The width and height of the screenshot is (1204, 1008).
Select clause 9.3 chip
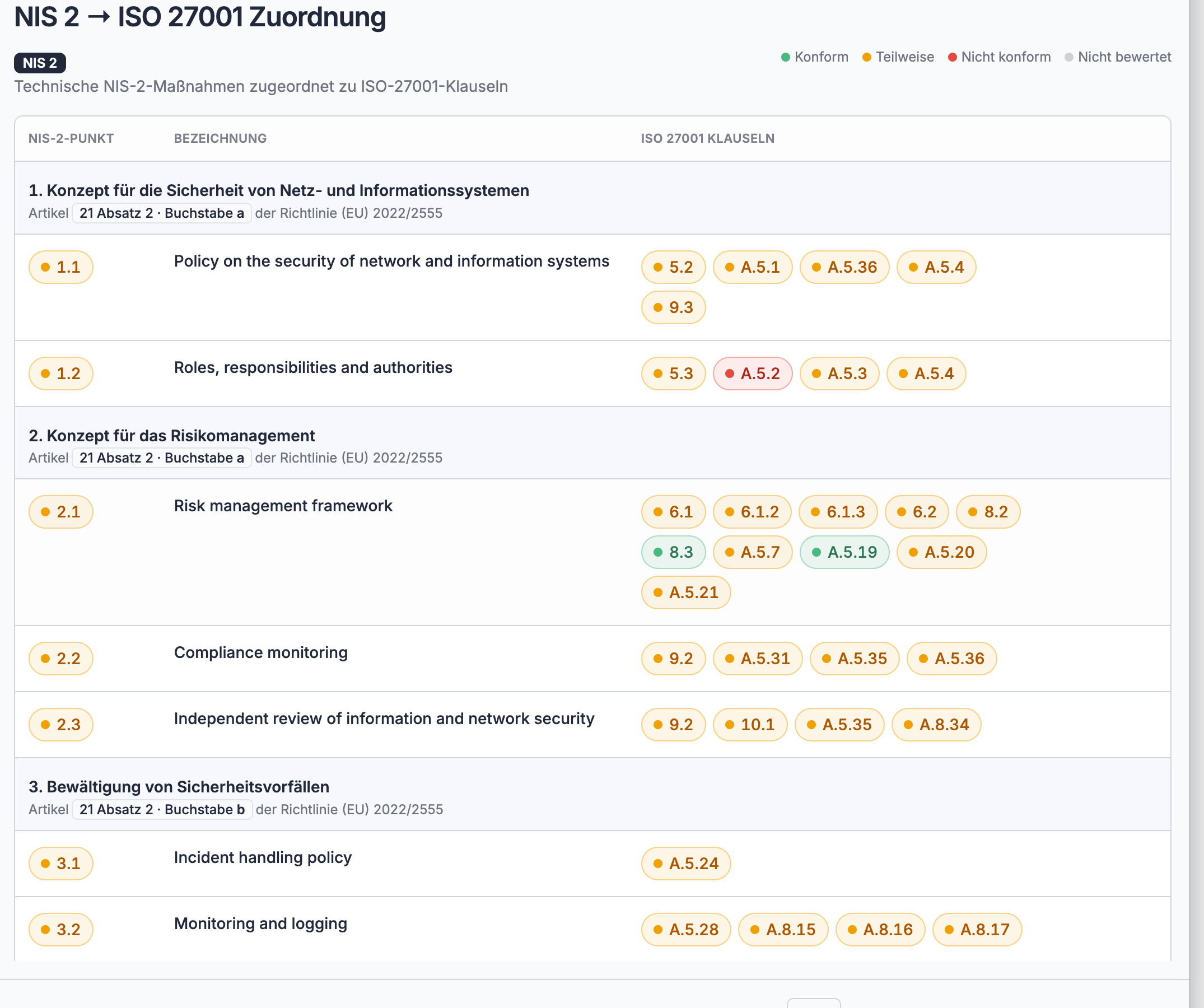point(674,307)
